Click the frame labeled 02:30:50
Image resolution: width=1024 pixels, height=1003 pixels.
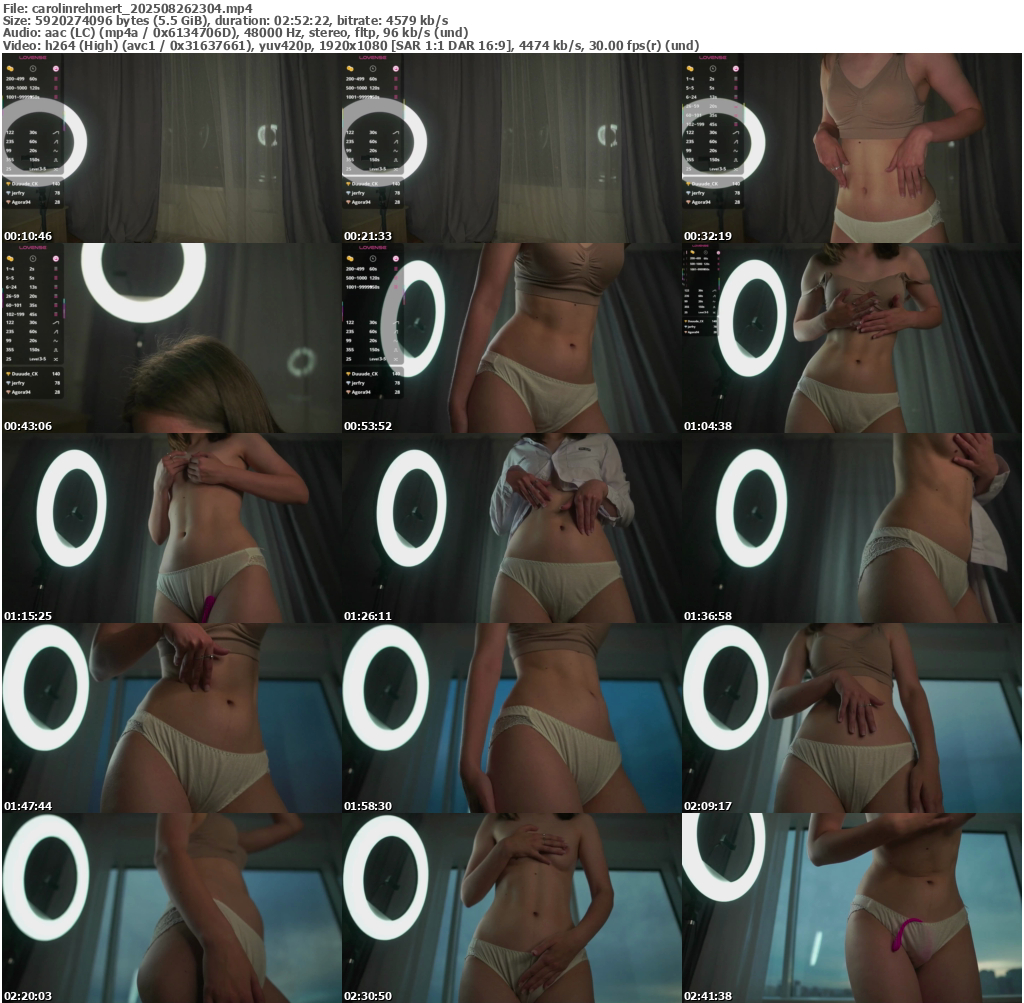[511, 908]
